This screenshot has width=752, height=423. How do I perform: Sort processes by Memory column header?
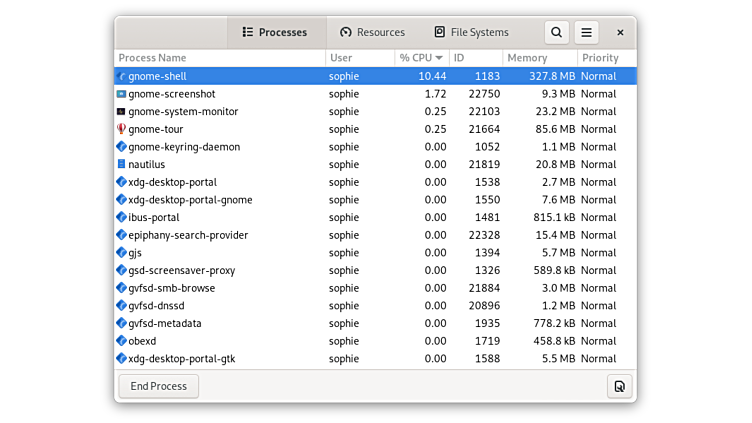coord(538,58)
